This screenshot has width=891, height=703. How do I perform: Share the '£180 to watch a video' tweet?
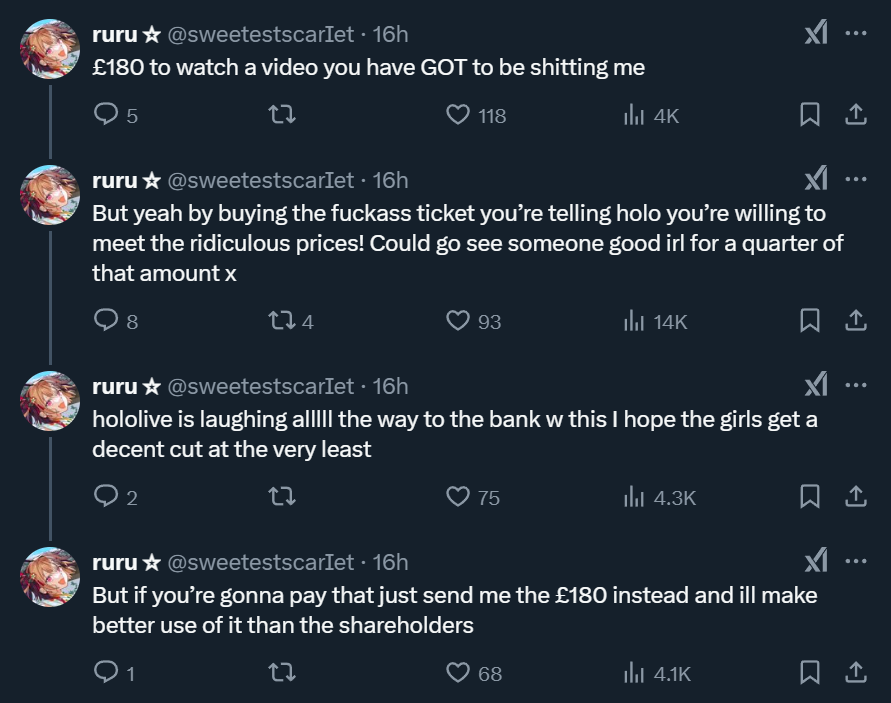tap(855, 115)
